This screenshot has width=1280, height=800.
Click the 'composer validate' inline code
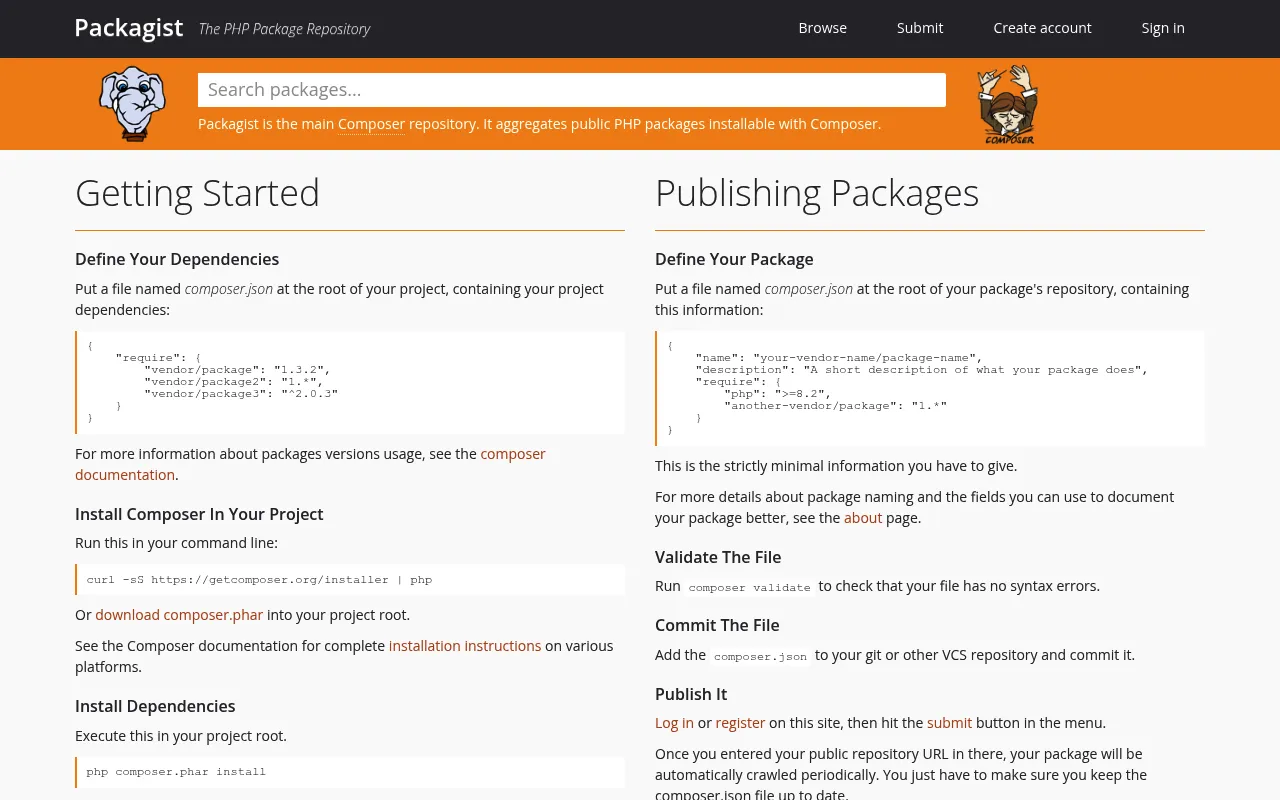(x=750, y=587)
